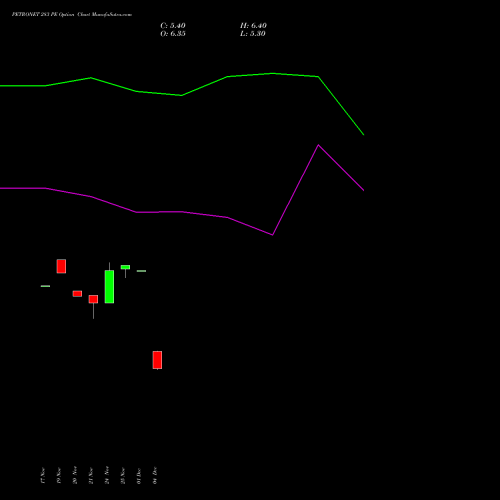The width and height of the screenshot is (500, 500).
Task: Click the red candlestick for 19 Nov
Action: click(x=61, y=266)
